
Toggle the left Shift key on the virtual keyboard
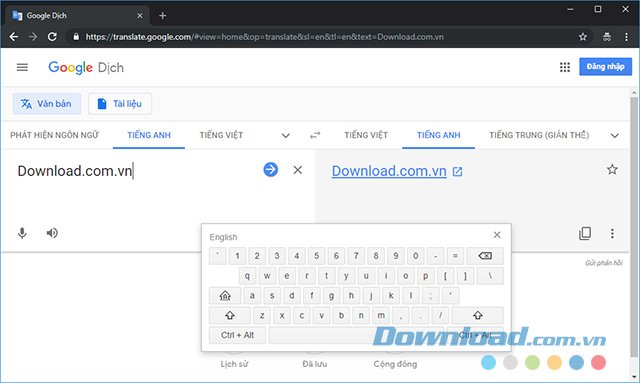[x=230, y=315]
